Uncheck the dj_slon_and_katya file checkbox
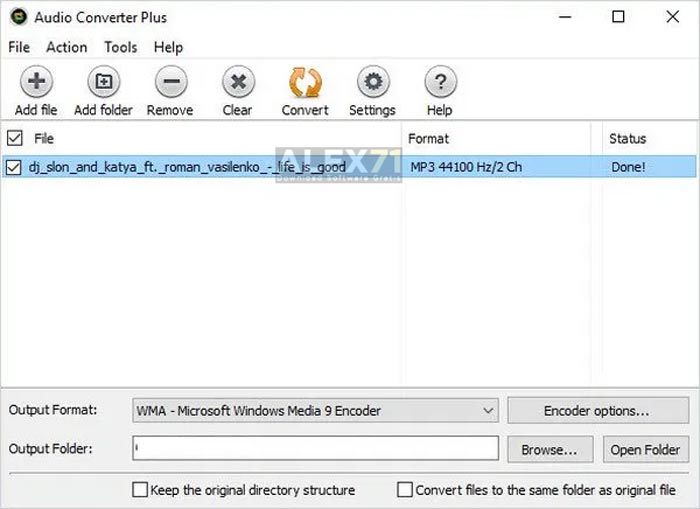The image size is (700, 509). click(13, 167)
